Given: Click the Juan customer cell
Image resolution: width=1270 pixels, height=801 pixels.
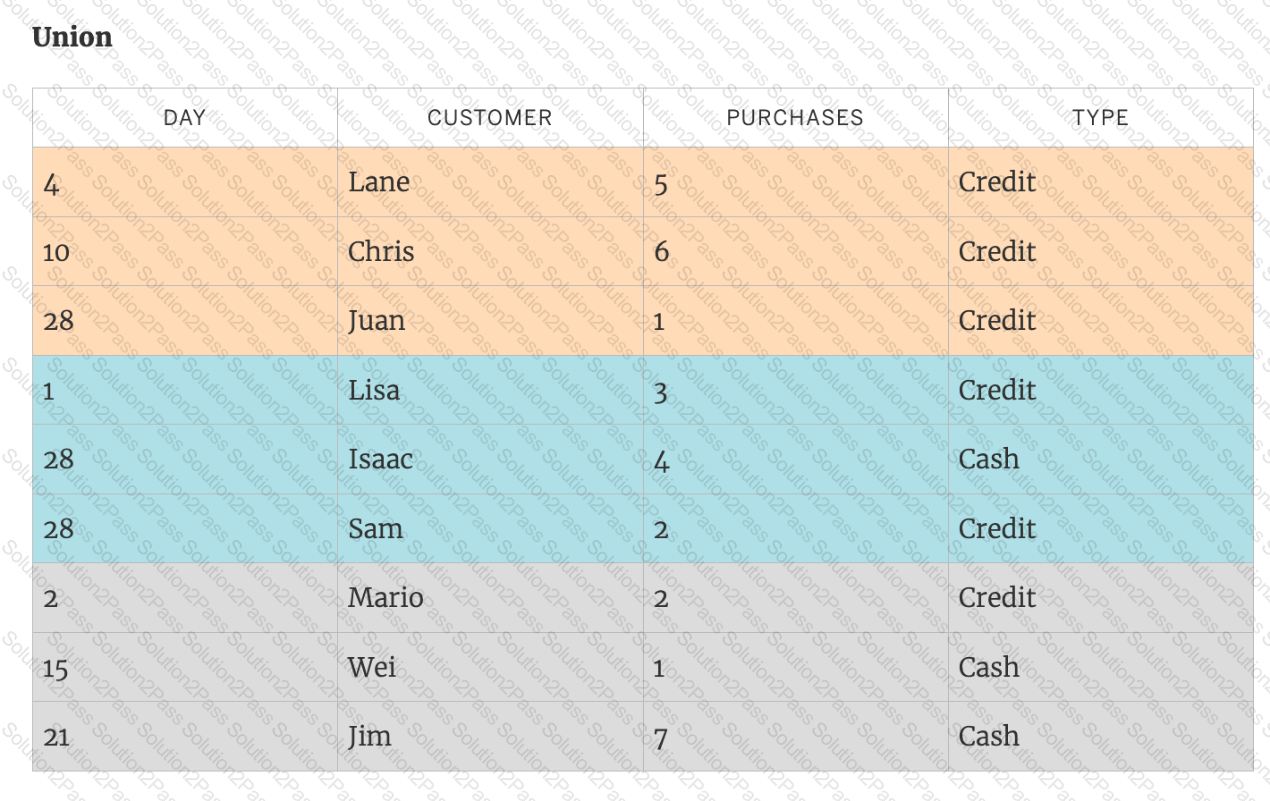Looking at the screenshot, I should (377, 321).
